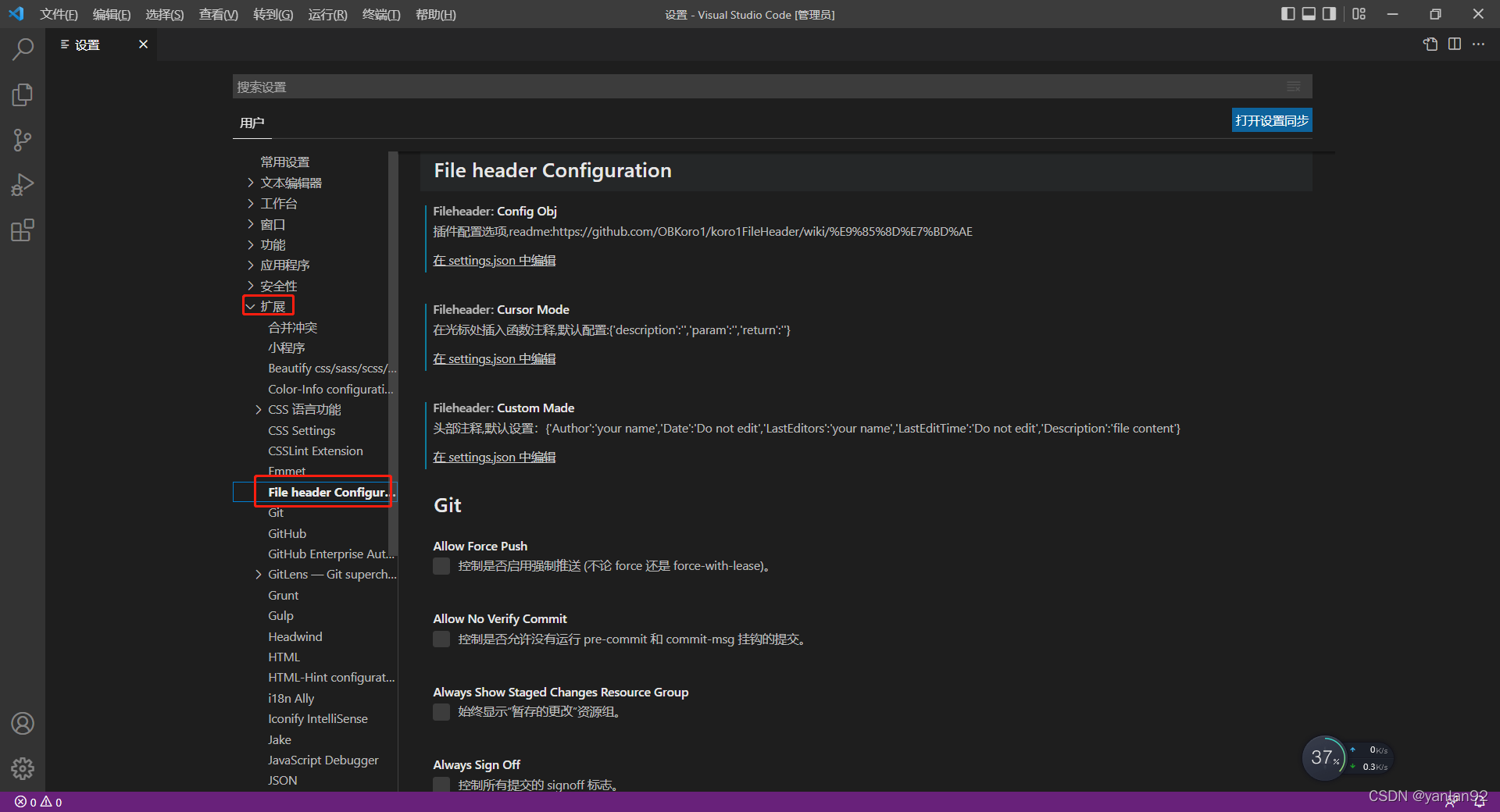Select CSSLint Extension tree item
The width and height of the screenshot is (1500, 812).
tap(316, 451)
